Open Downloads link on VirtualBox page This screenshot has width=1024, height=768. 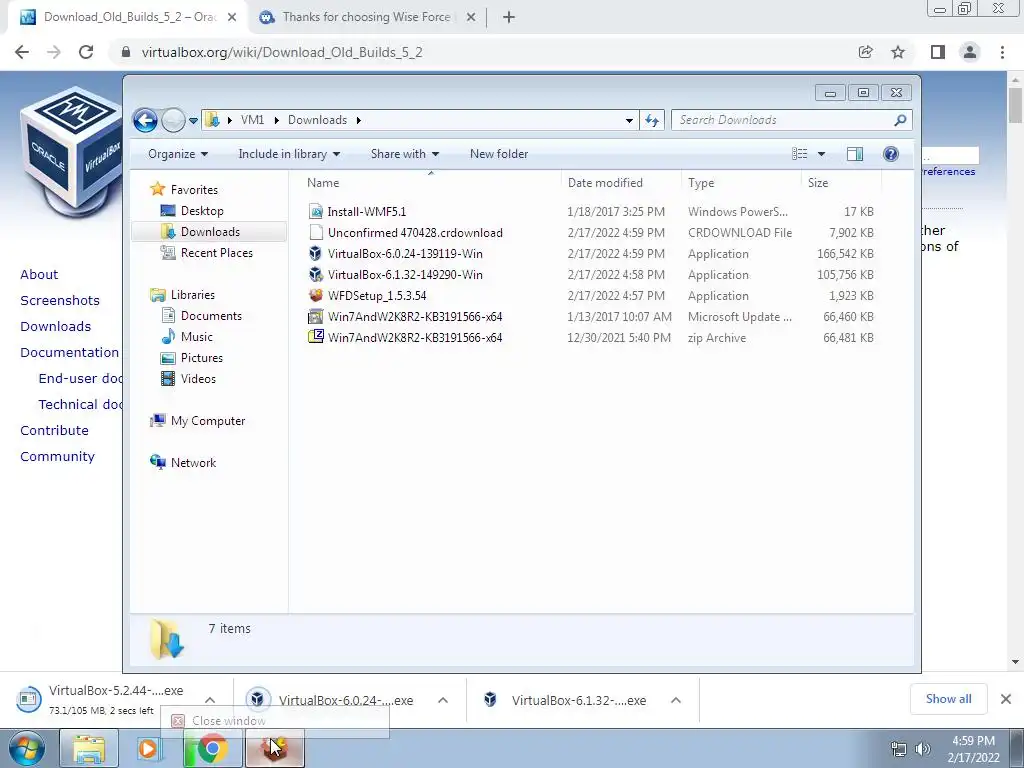click(56, 327)
